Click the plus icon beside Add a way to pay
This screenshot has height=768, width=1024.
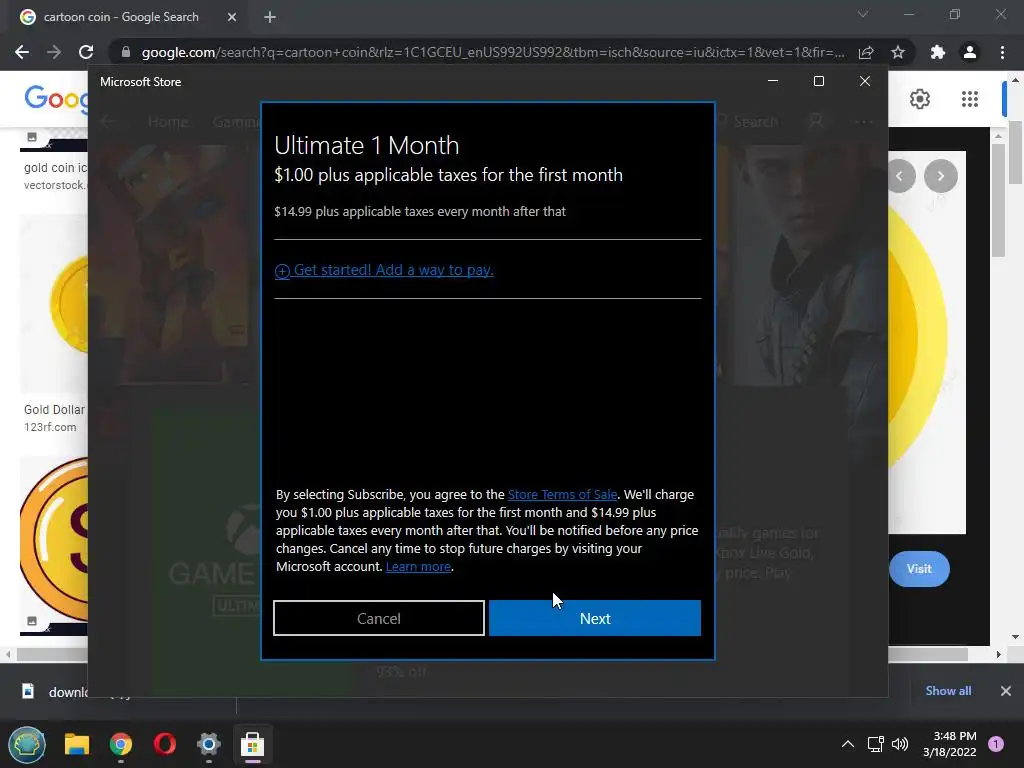[x=282, y=271]
